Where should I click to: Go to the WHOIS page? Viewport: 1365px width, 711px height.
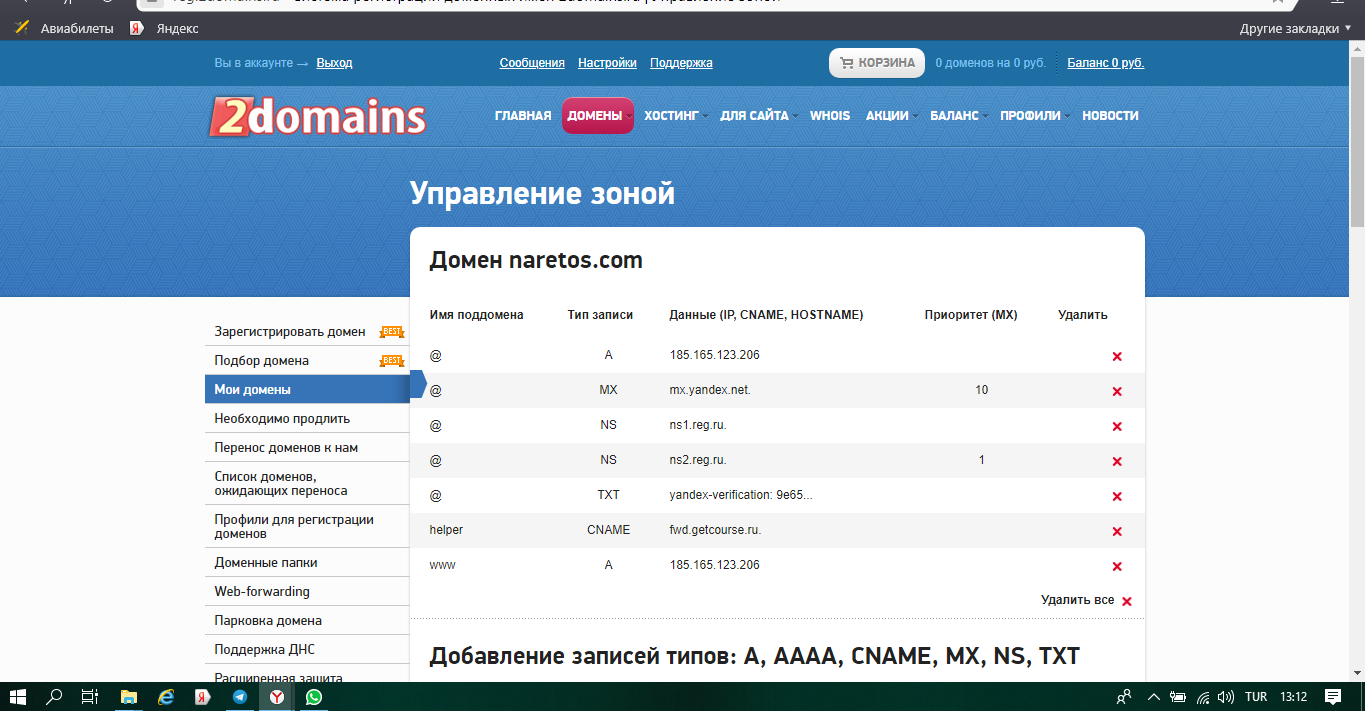[830, 116]
